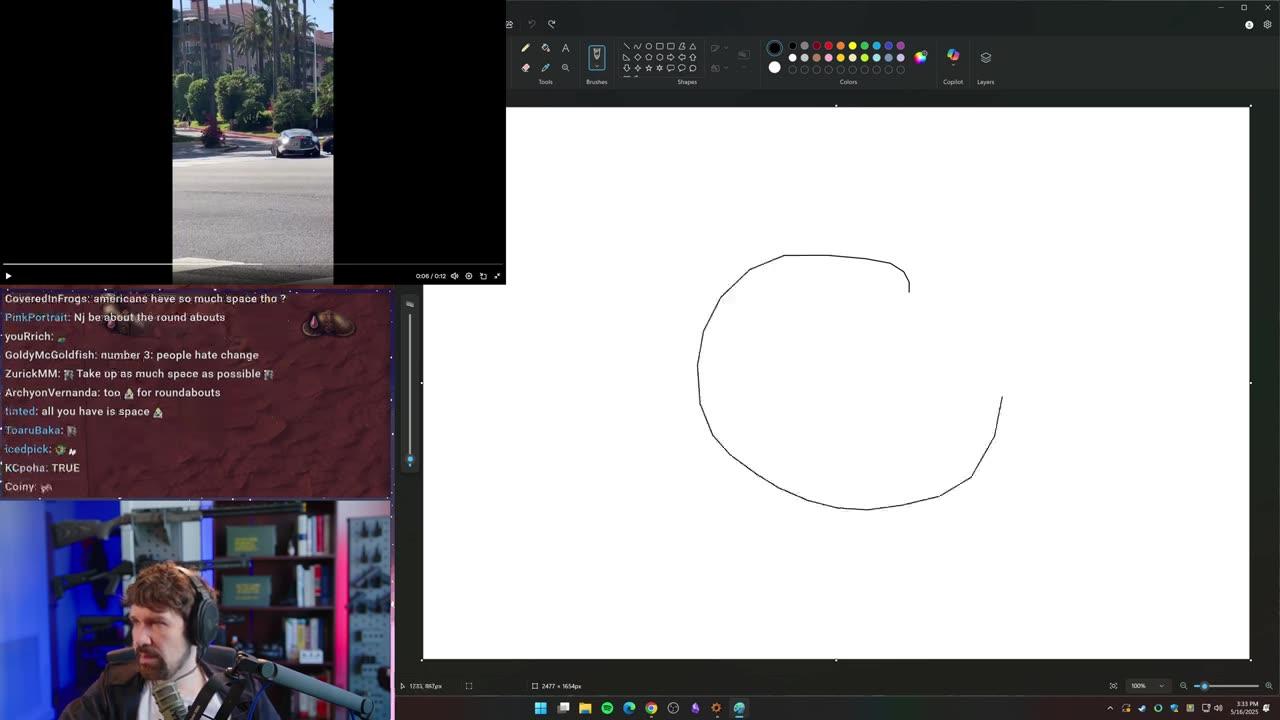Image resolution: width=1280 pixels, height=720 pixels.
Task: Zoom out with the minus magnifier
Action: tap(1184, 686)
